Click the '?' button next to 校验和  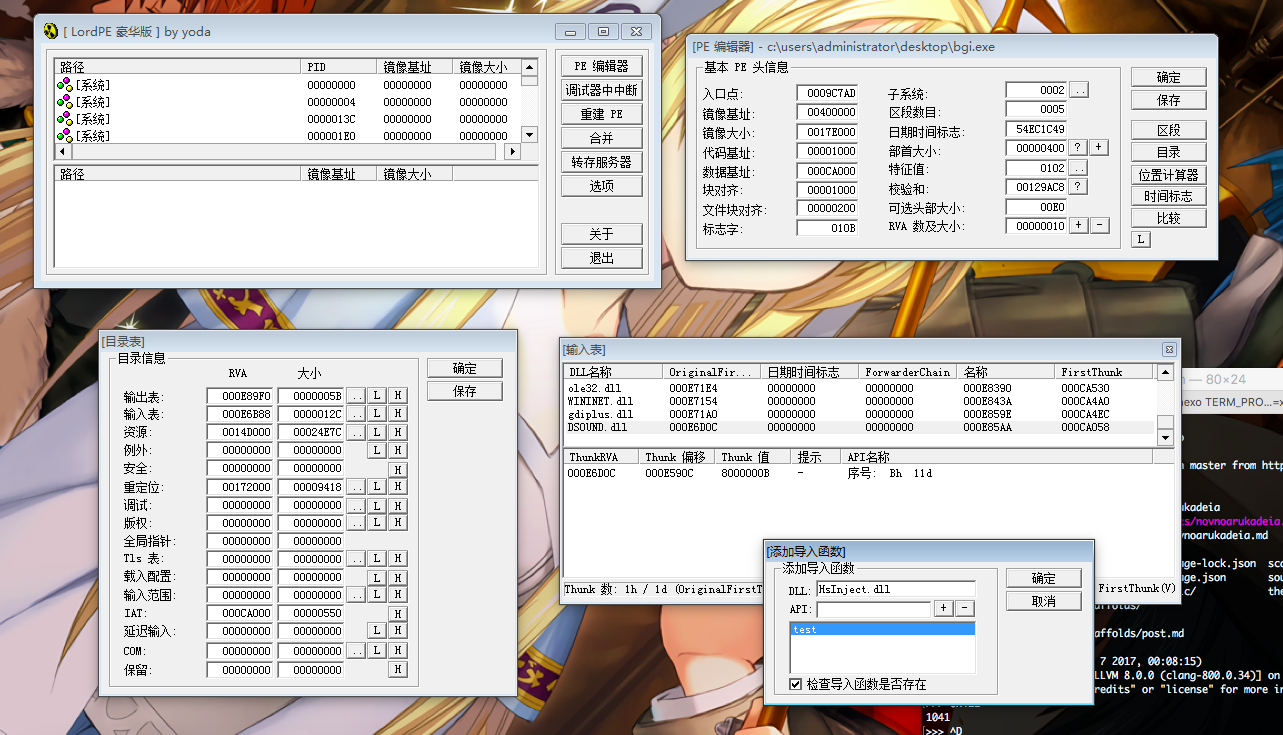pos(1078,186)
